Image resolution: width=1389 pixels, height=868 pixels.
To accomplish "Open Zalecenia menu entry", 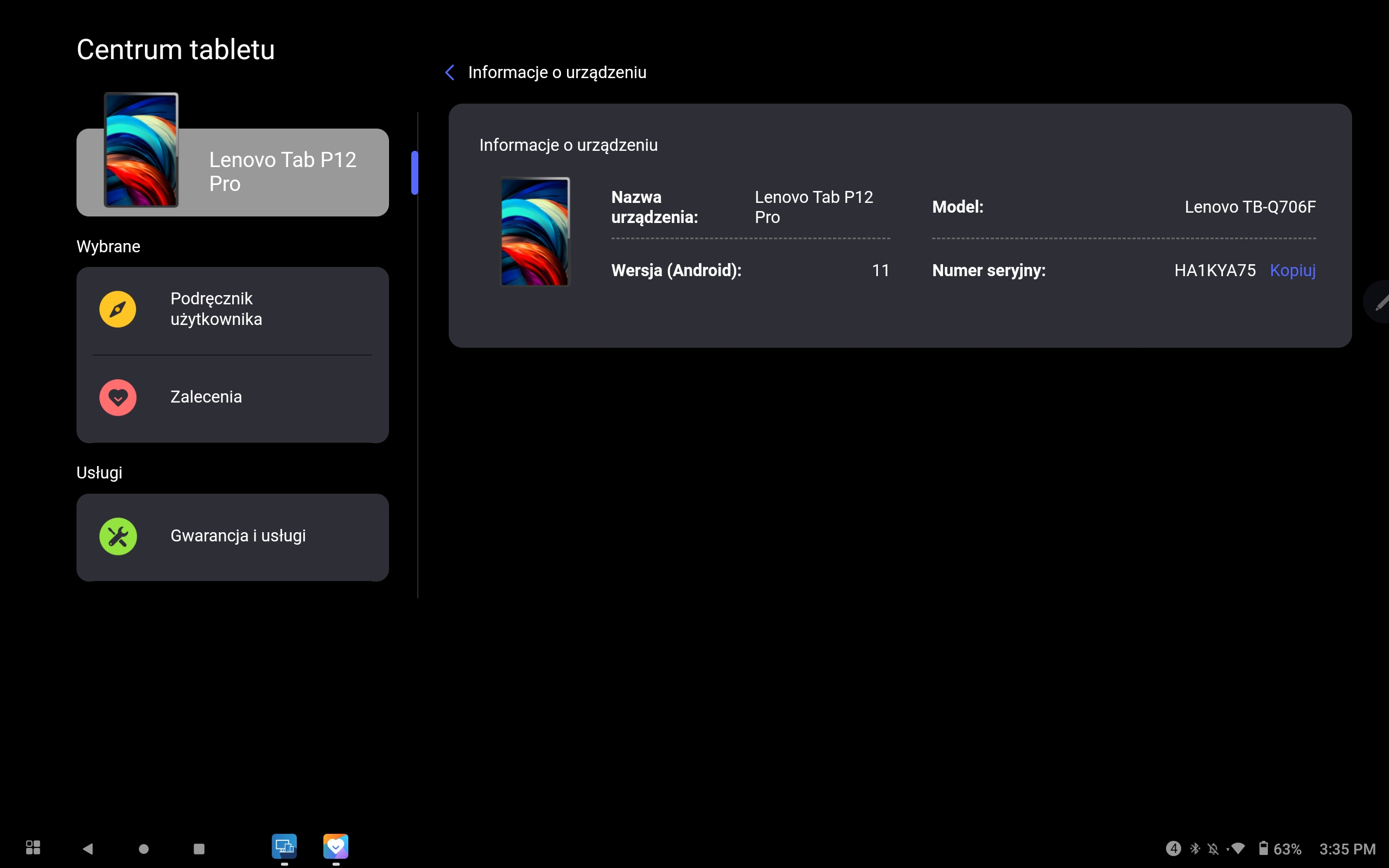I will (x=232, y=398).
